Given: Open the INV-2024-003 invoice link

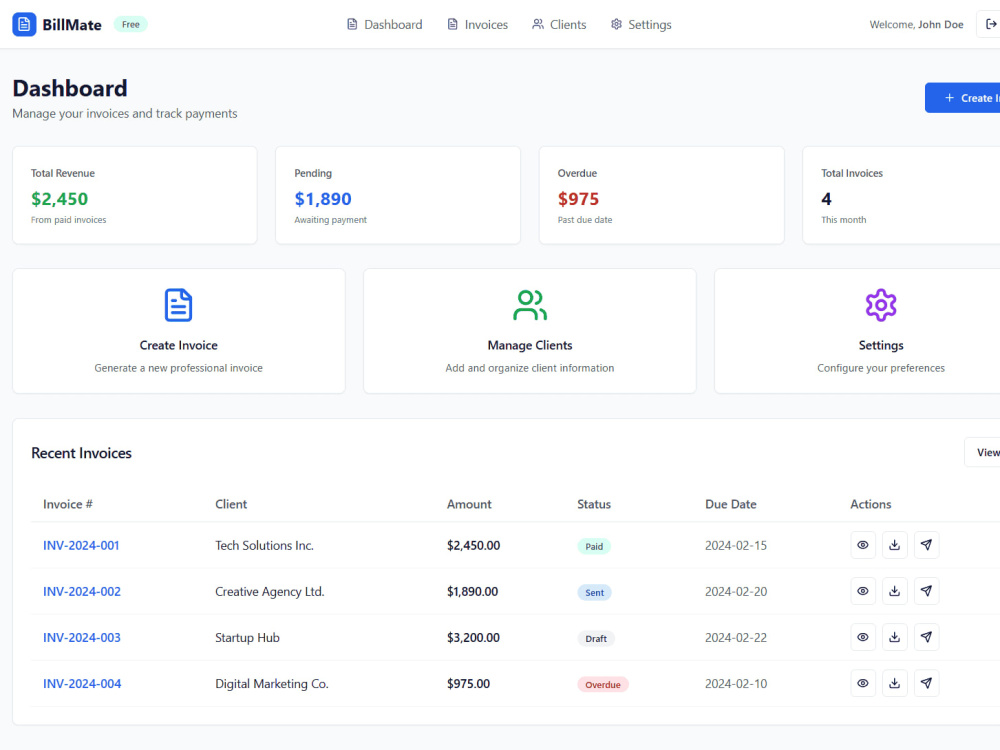Looking at the screenshot, I should tap(82, 637).
